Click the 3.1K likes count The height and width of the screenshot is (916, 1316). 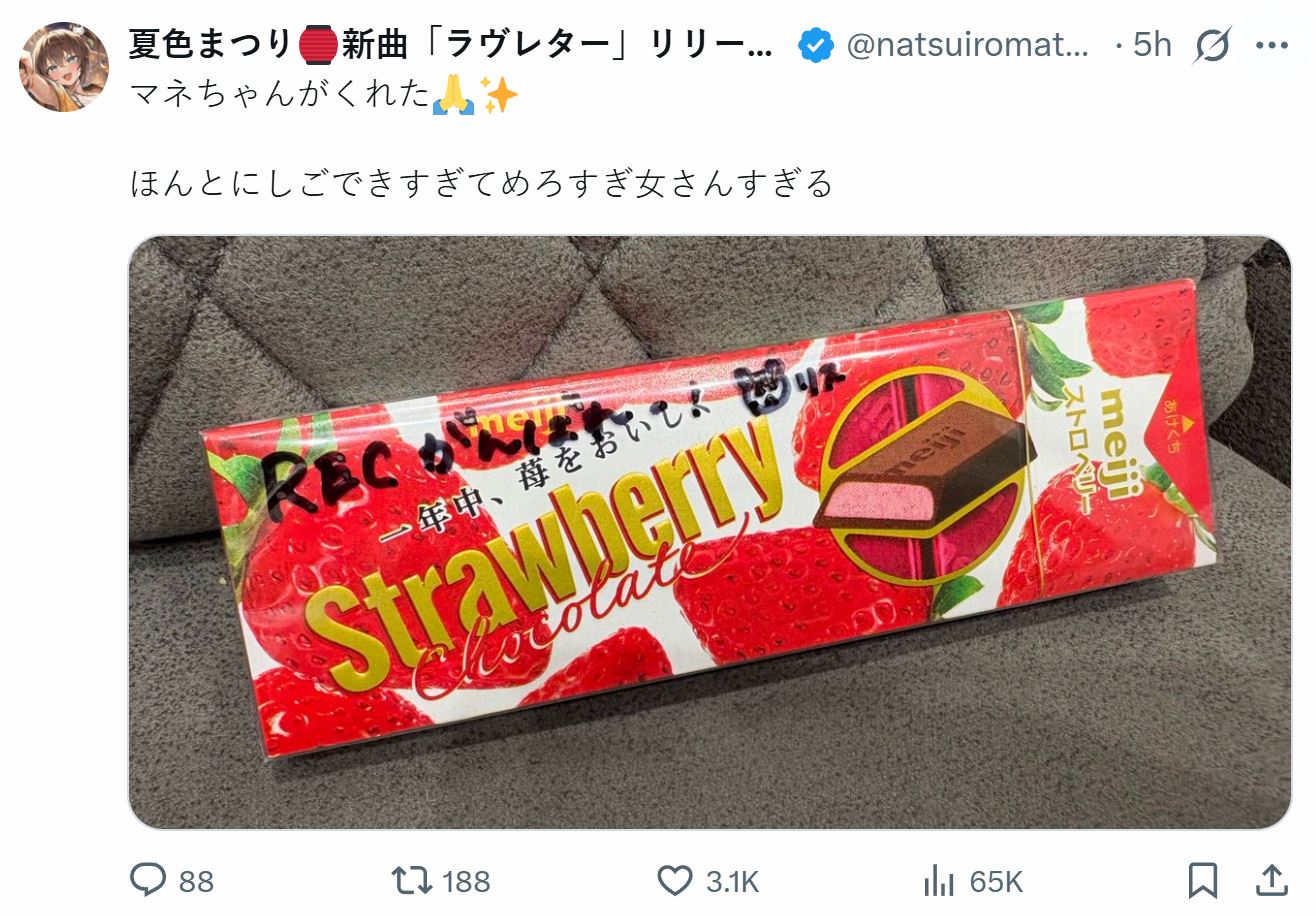732,881
